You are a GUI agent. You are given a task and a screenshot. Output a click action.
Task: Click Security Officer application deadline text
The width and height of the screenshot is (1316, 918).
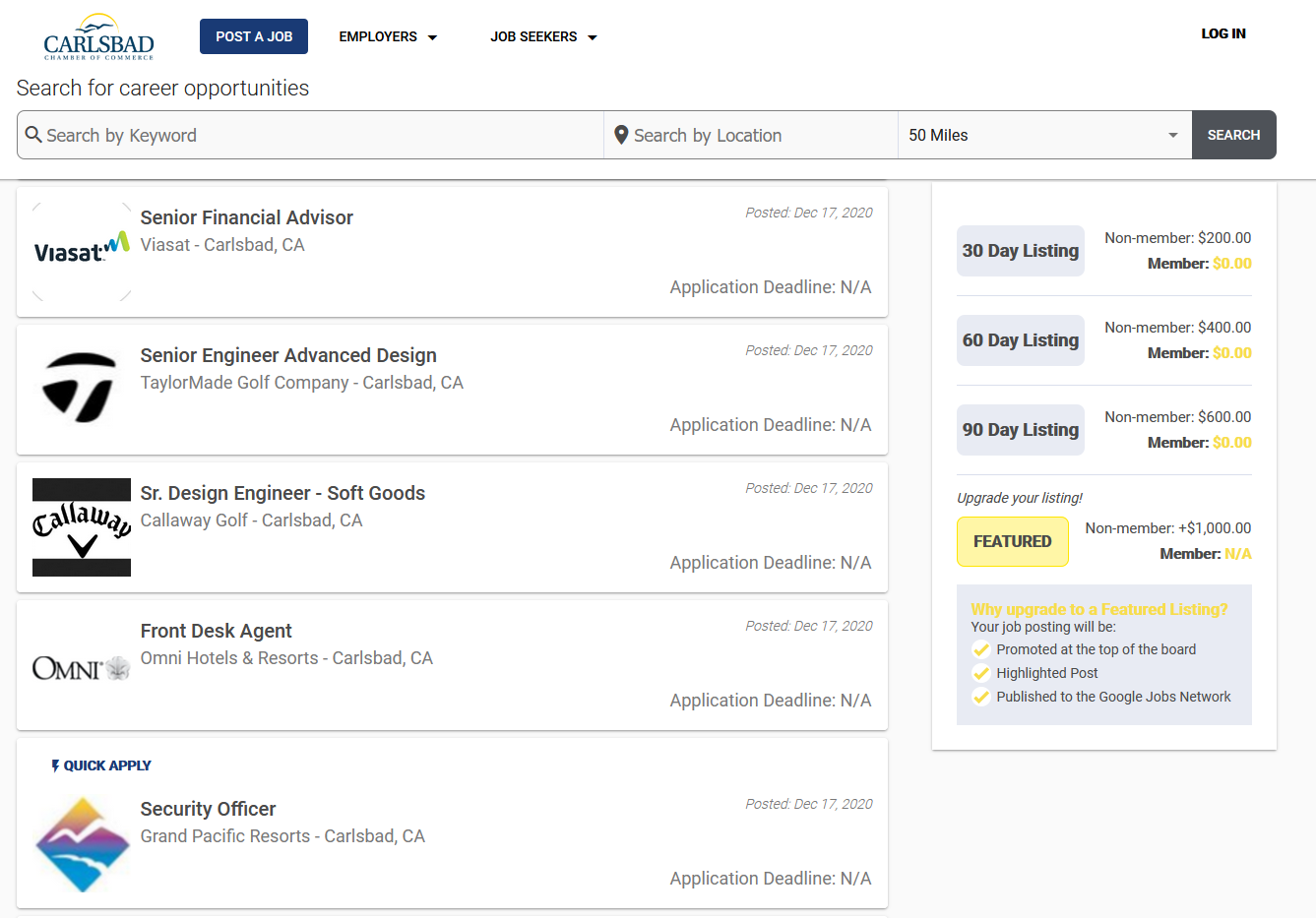[771, 879]
